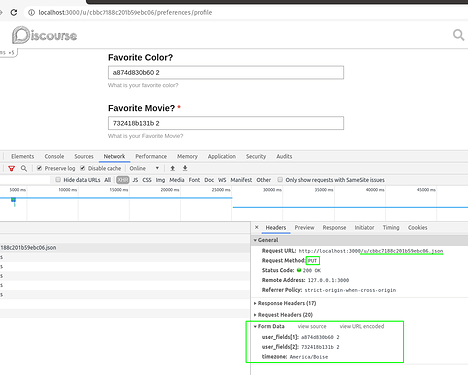Viewport: 468px width, 375px height.
Task: Filter requests by Media
Action: pyautogui.click(x=177, y=180)
